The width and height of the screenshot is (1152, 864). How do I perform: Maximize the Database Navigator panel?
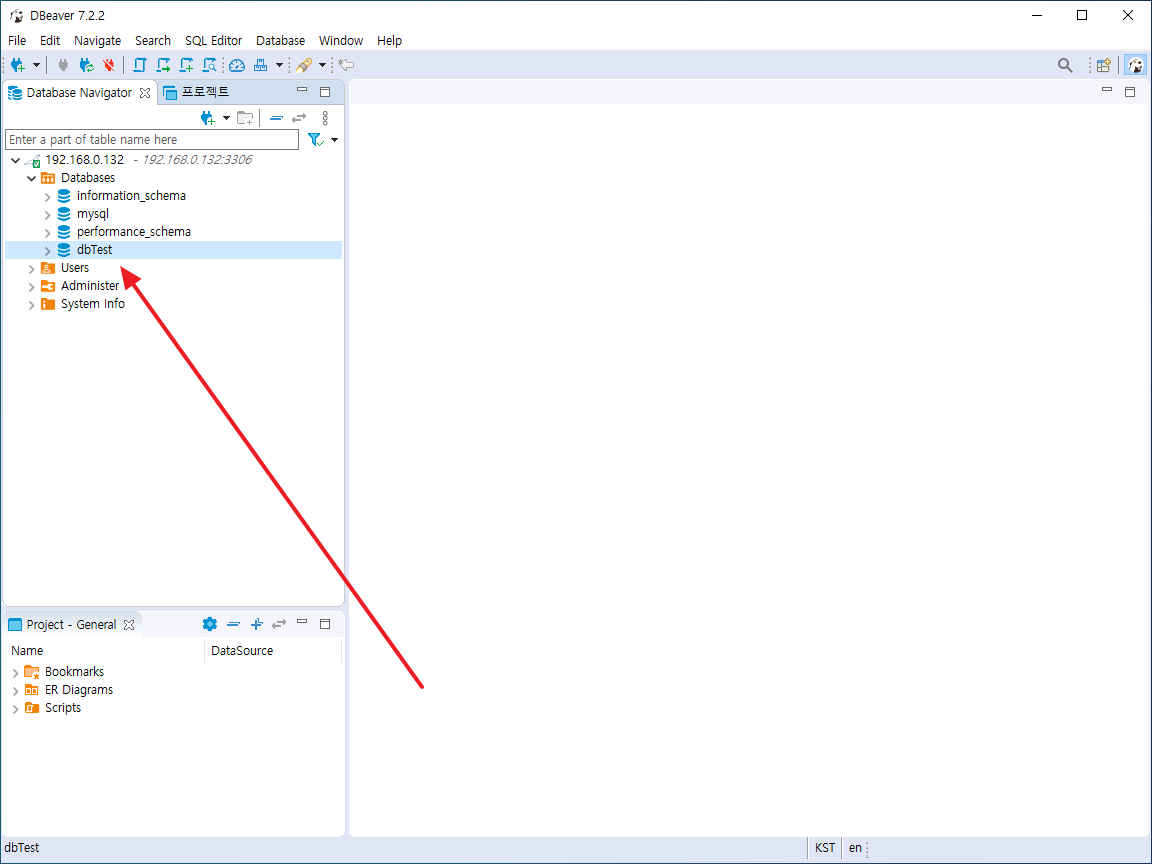pyautogui.click(x=325, y=92)
